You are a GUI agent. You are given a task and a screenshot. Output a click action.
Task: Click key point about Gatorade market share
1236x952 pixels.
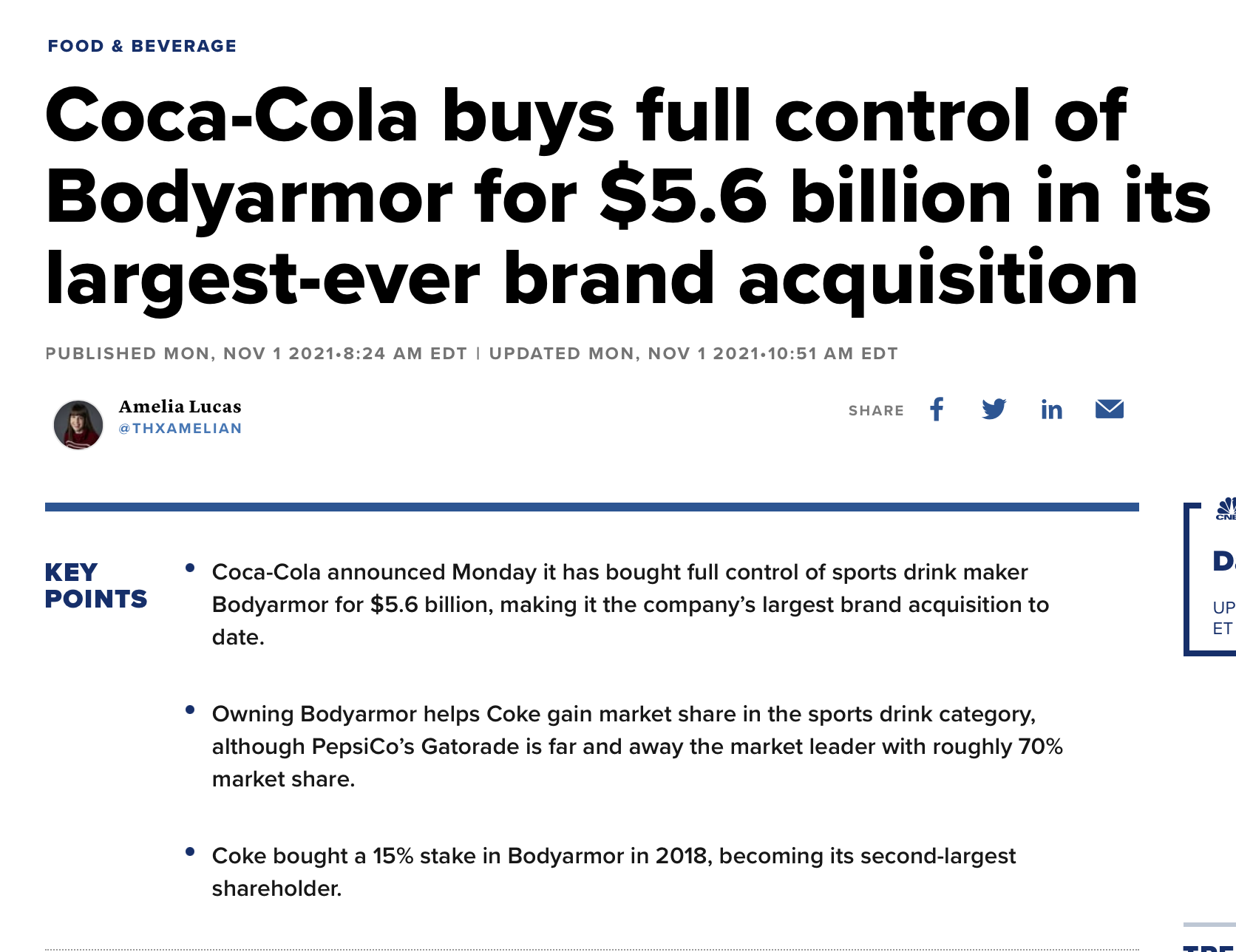637,747
